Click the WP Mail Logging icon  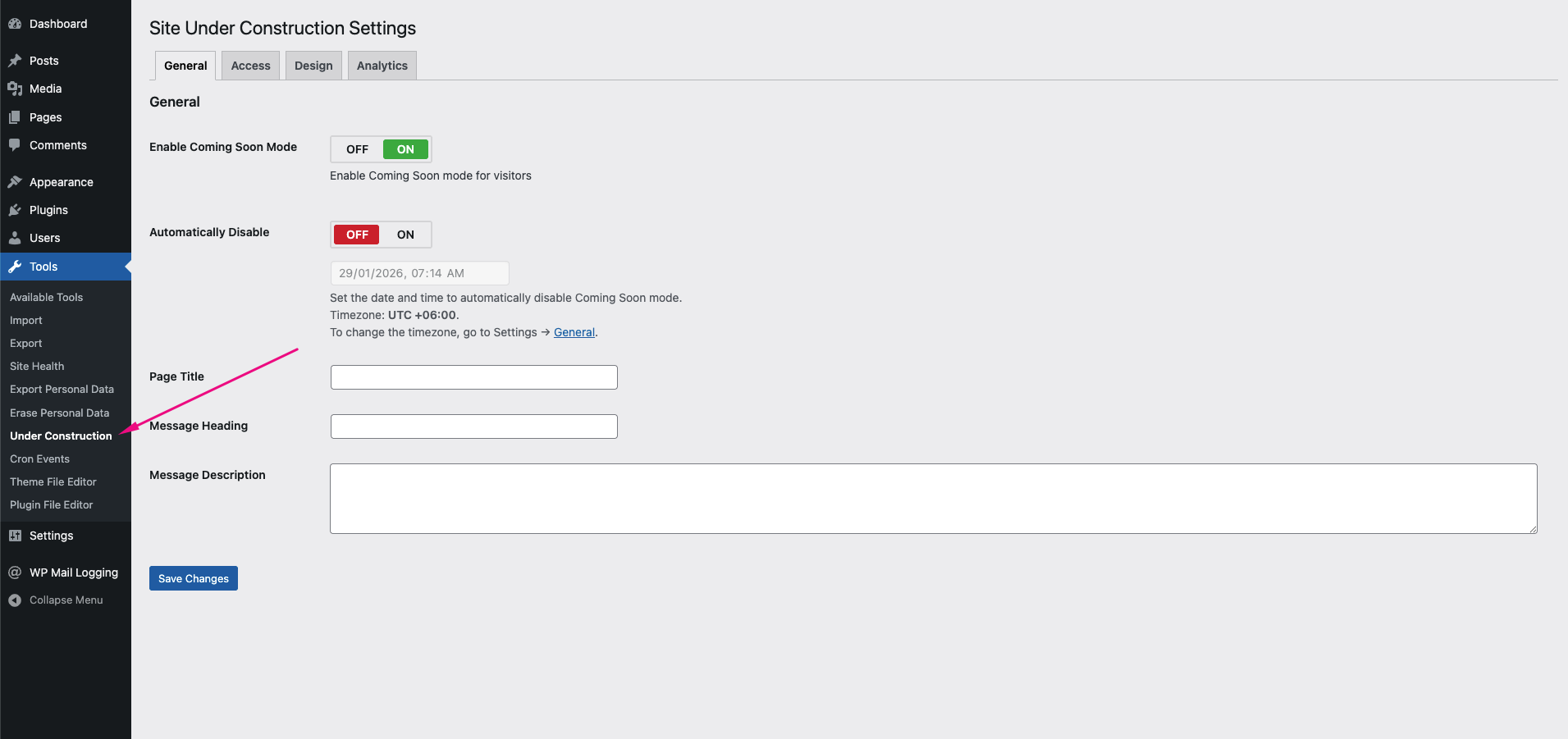click(16, 572)
